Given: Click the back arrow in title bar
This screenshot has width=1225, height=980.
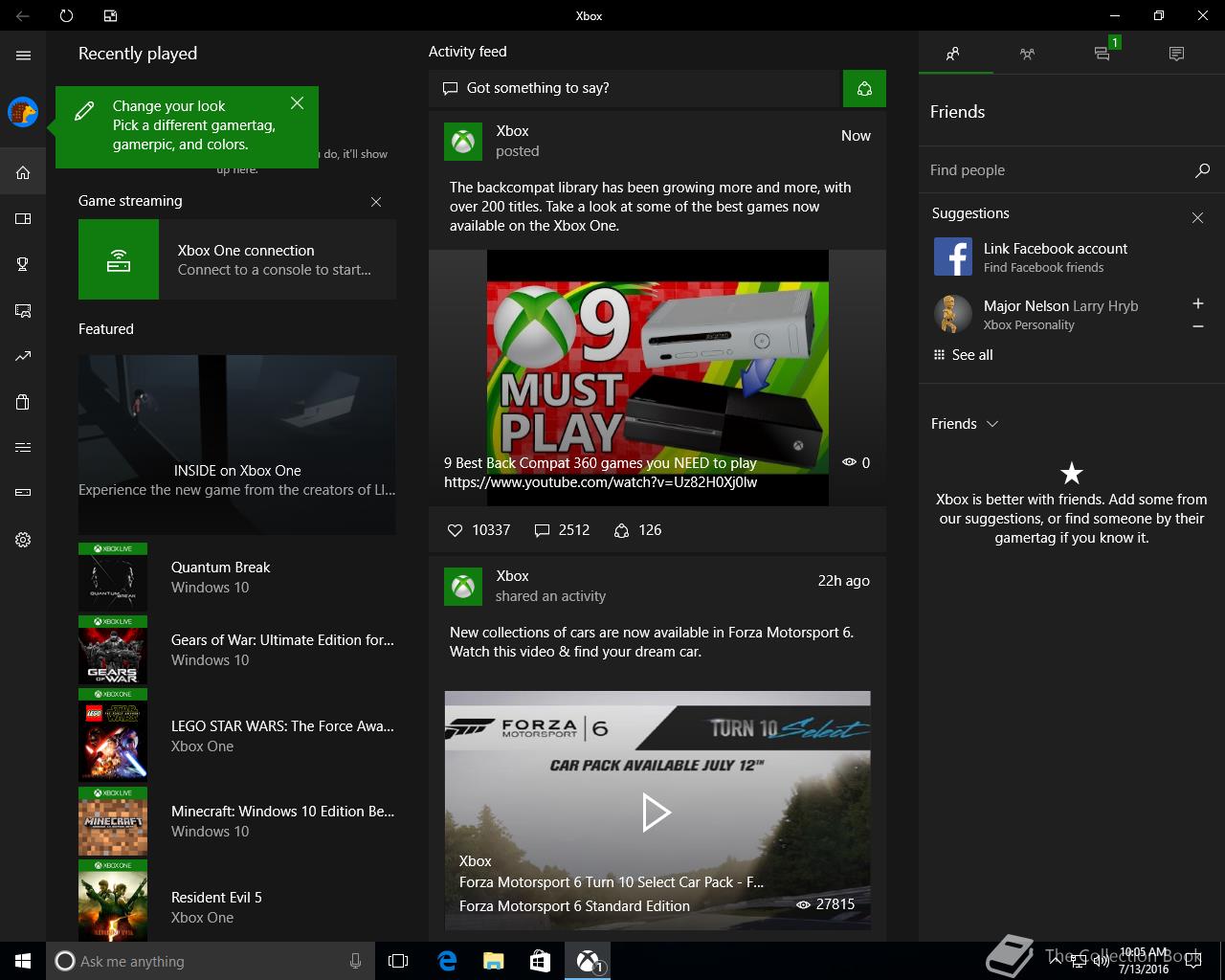Looking at the screenshot, I should [23, 15].
